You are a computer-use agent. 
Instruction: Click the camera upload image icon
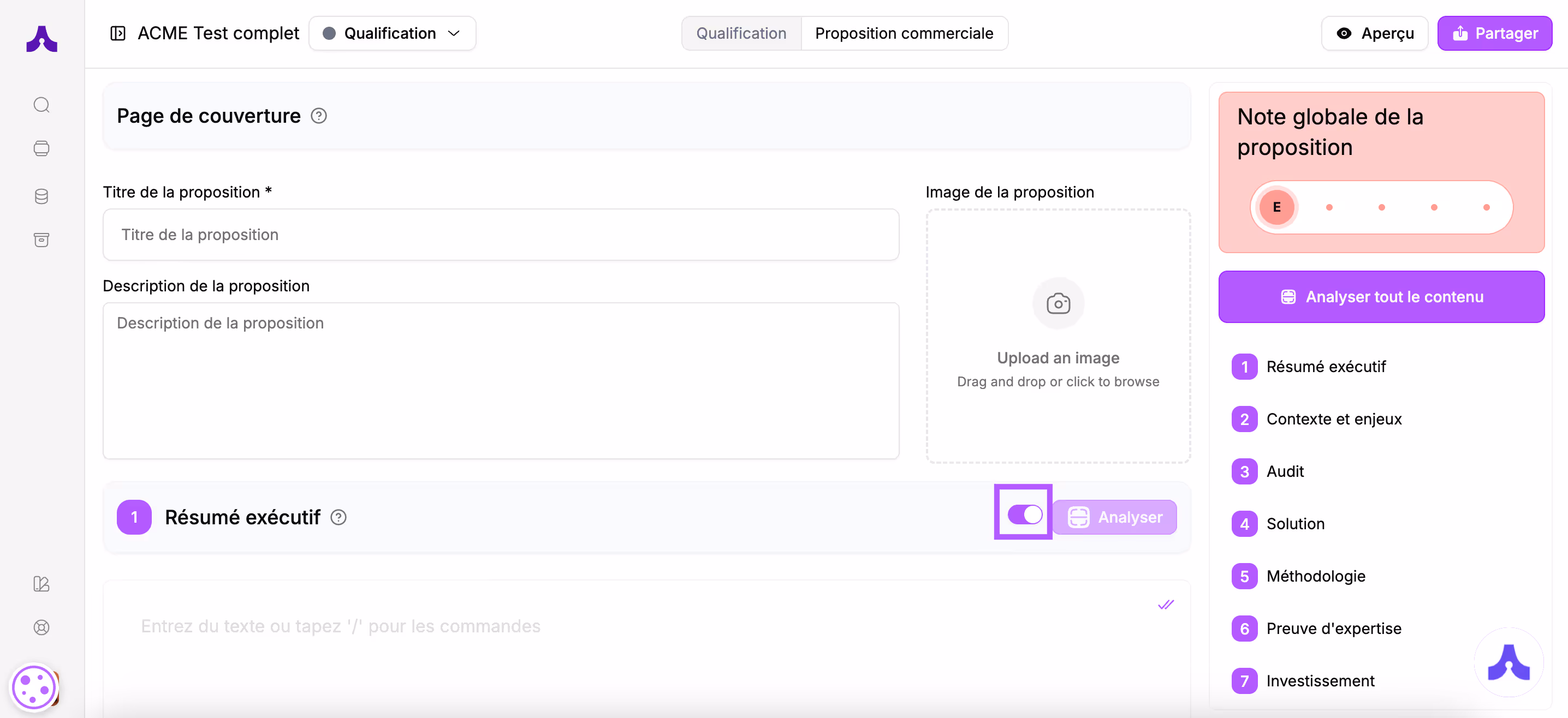tap(1058, 303)
